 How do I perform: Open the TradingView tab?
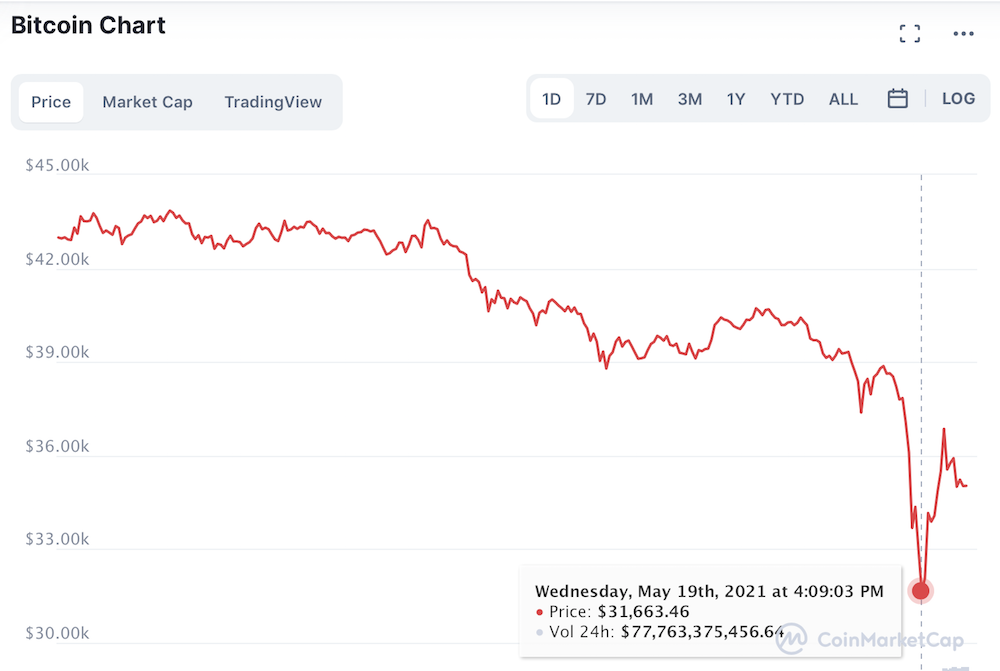click(273, 102)
